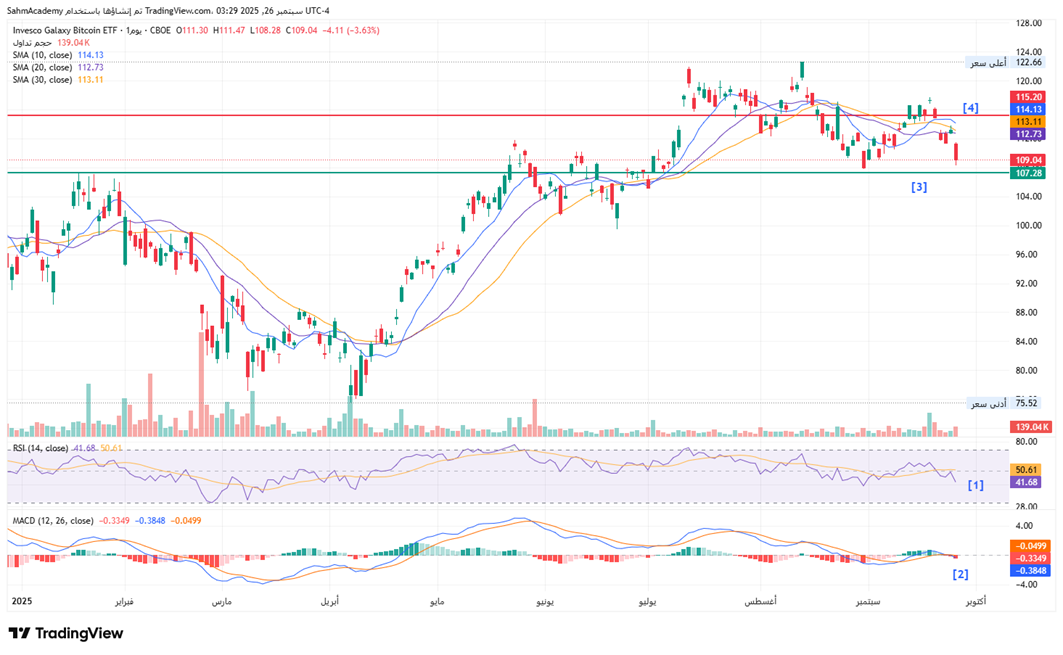Screen dimensions: 1063x655
Task: Click the TradingView logo at bottom left
Action: 66,633
